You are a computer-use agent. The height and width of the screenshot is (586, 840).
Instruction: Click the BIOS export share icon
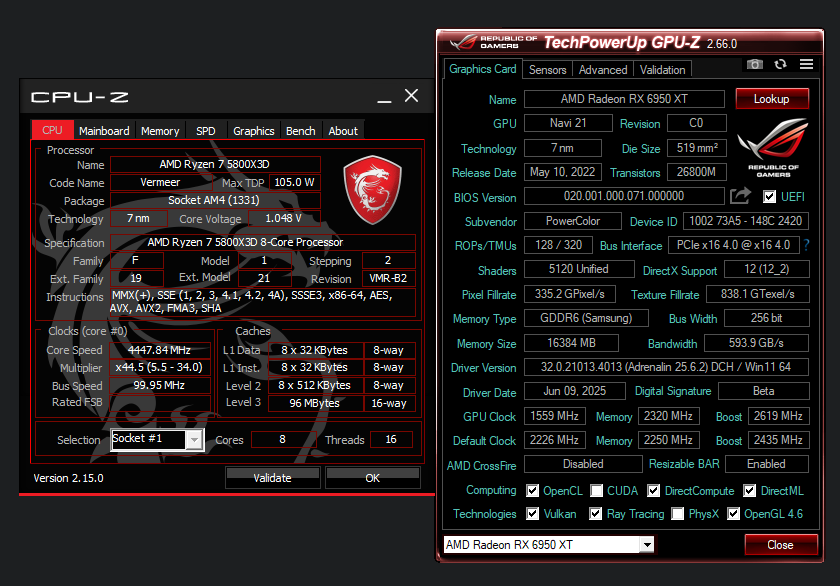740,196
